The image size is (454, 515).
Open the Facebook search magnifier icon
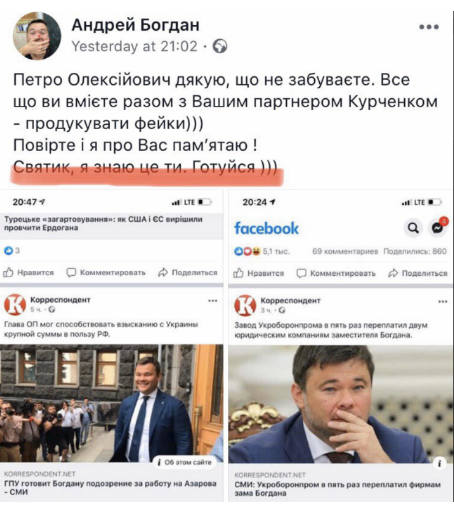pyautogui.click(x=413, y=228)
